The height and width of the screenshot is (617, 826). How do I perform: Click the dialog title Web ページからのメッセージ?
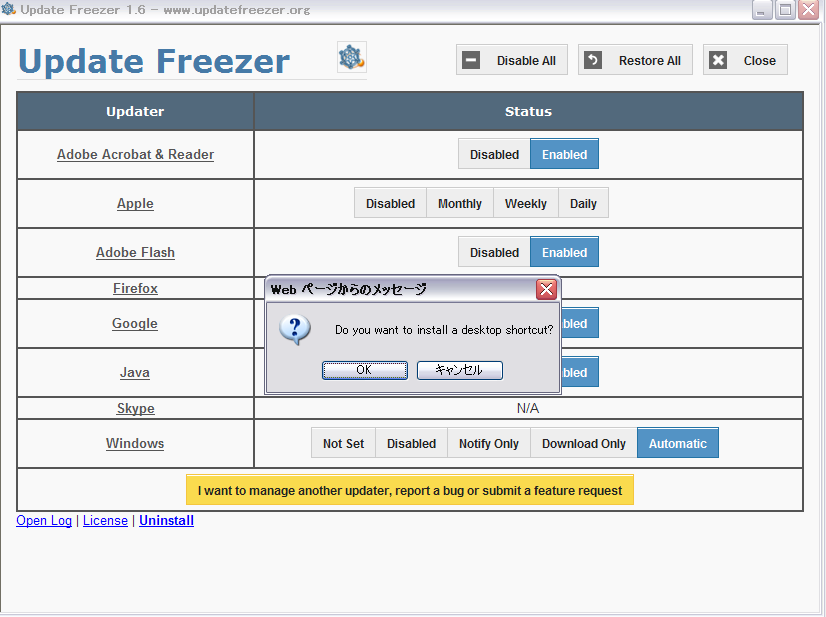(x=348, y=289)
